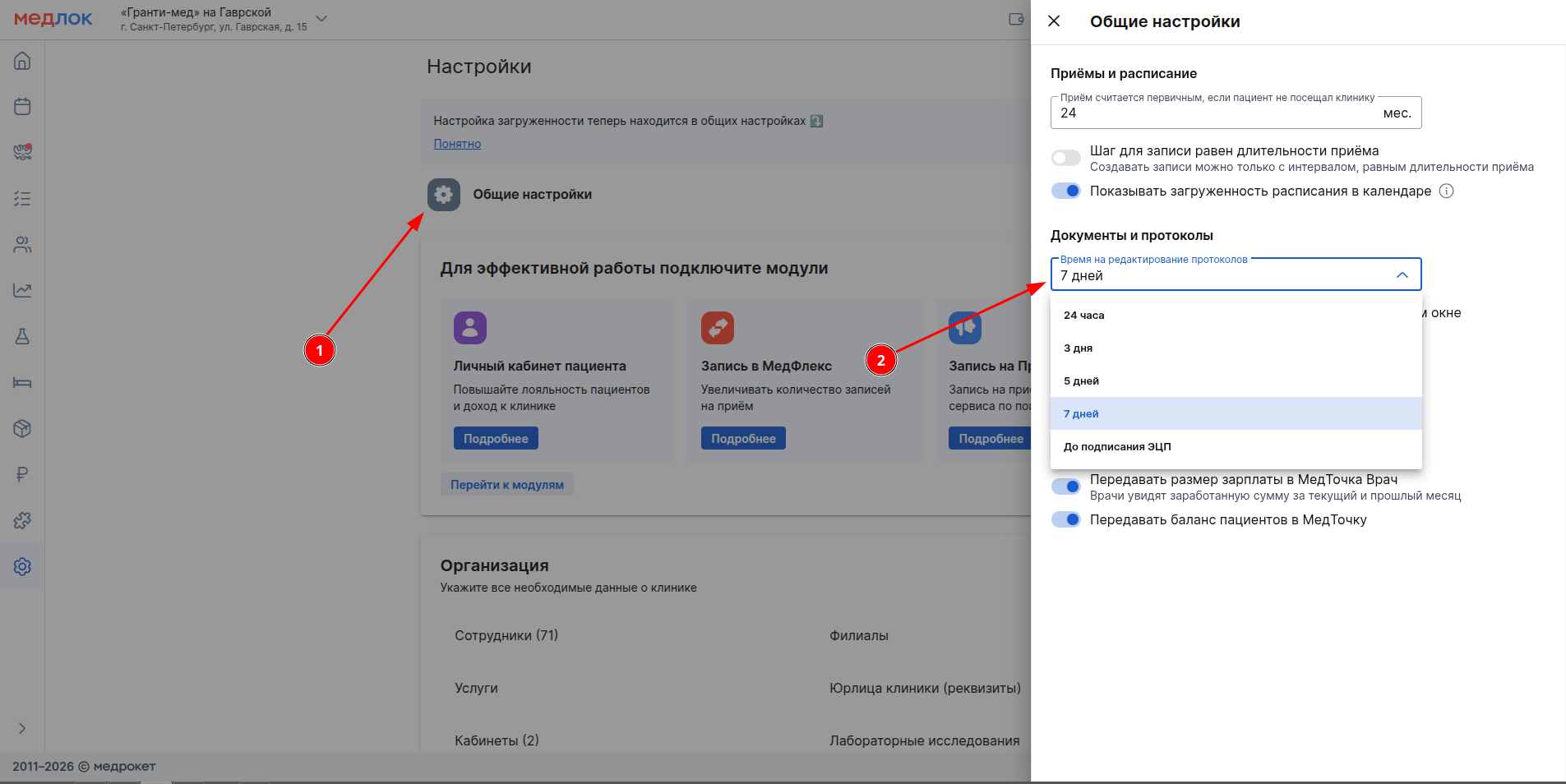Click the 'Понятно' link

pyautogui.click(x=457, y=144)
